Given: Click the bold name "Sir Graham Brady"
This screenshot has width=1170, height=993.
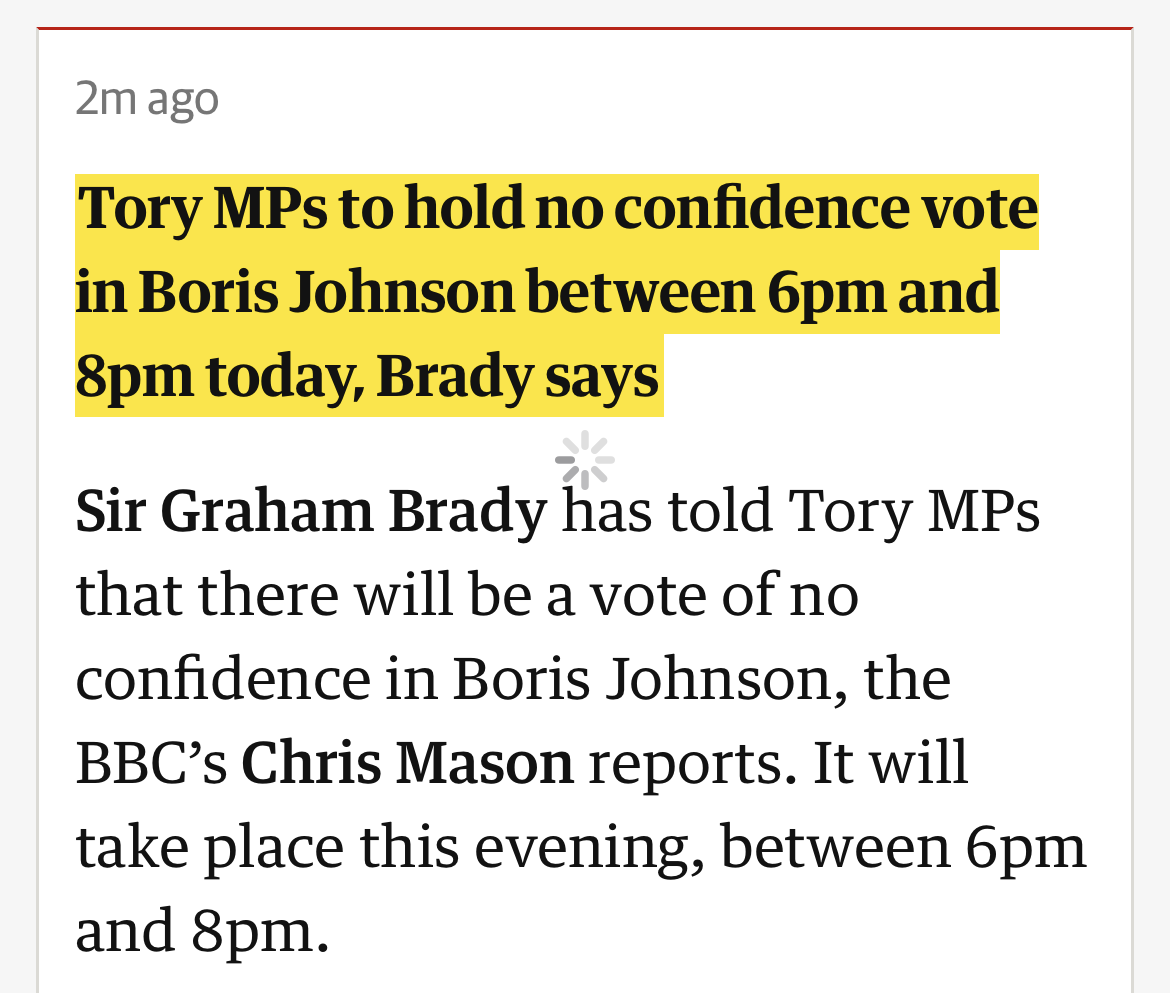Looking at the screenshot, I should pos(311,512).
